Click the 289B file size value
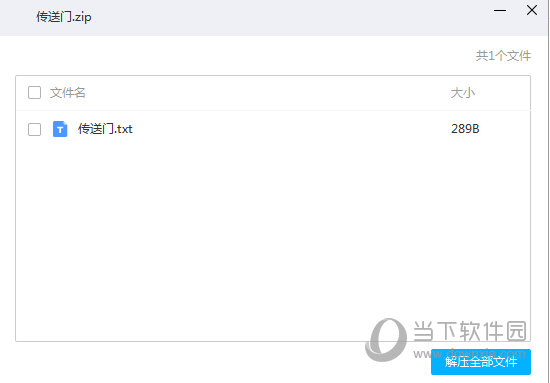The image size is (550, 383). [465, 129]
